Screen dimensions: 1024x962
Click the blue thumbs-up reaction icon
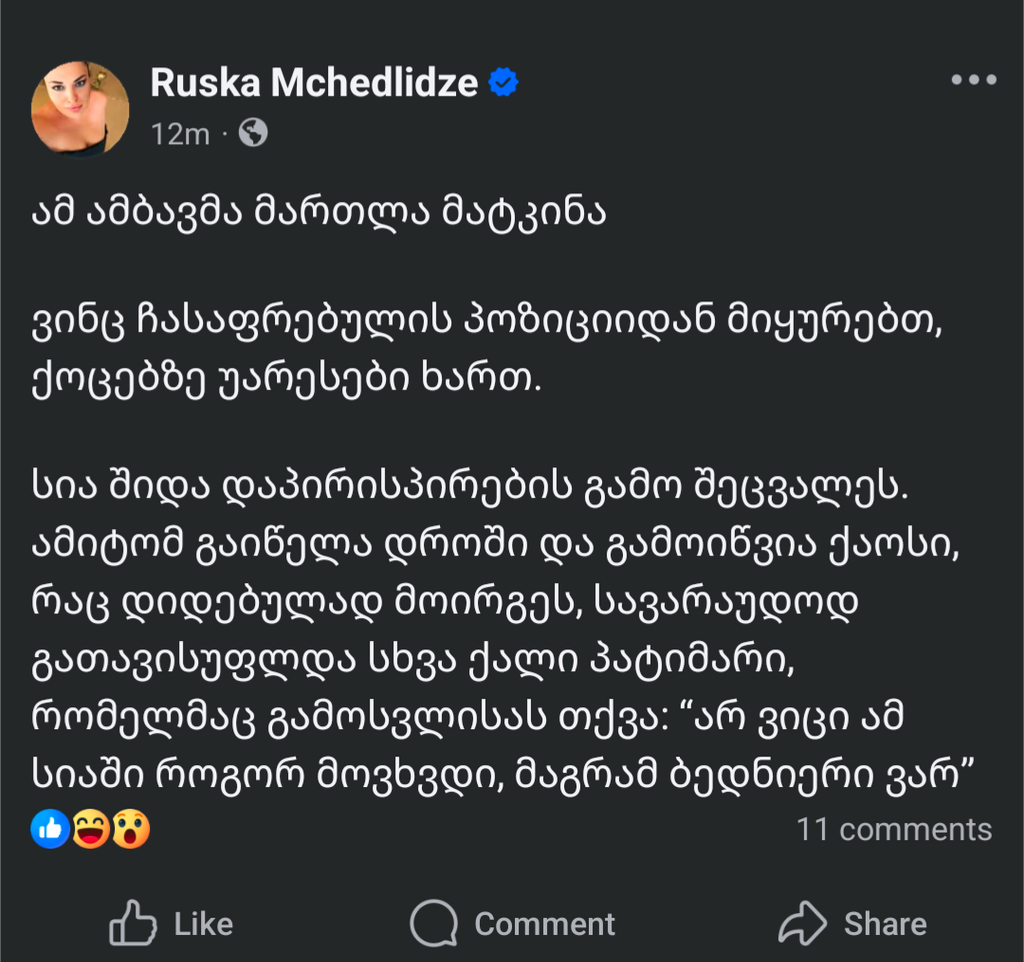click(x=50, y=829)
